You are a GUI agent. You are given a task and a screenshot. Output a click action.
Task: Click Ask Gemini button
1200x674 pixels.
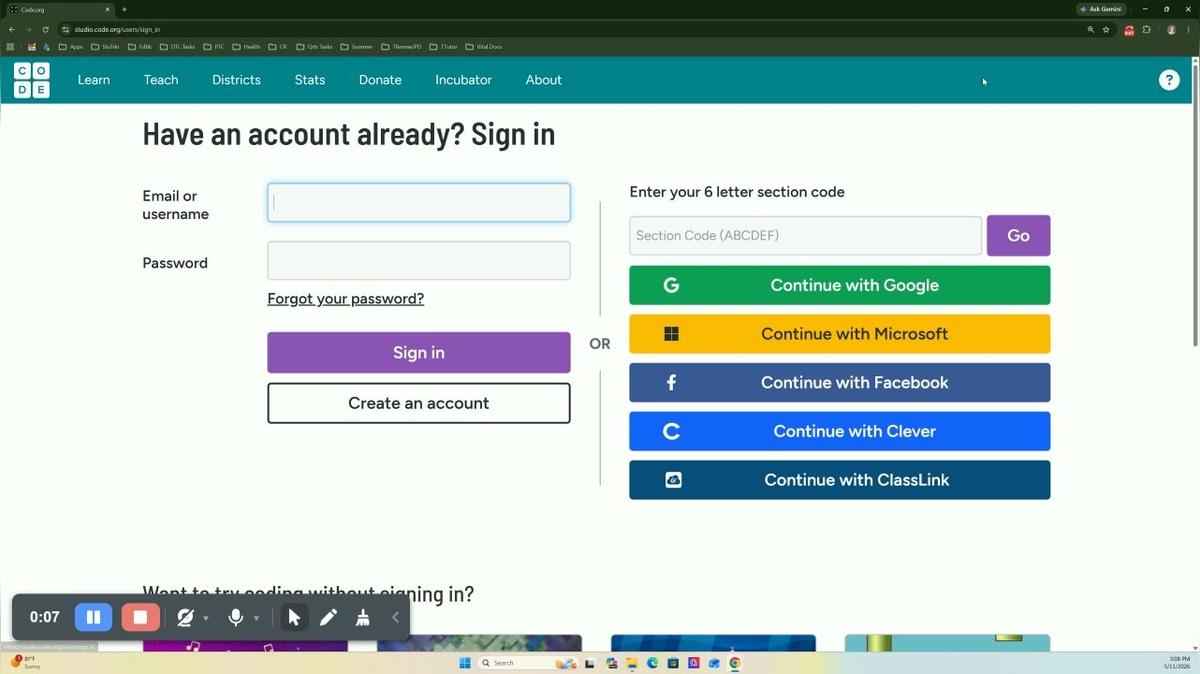click(x=1101, y=9)
